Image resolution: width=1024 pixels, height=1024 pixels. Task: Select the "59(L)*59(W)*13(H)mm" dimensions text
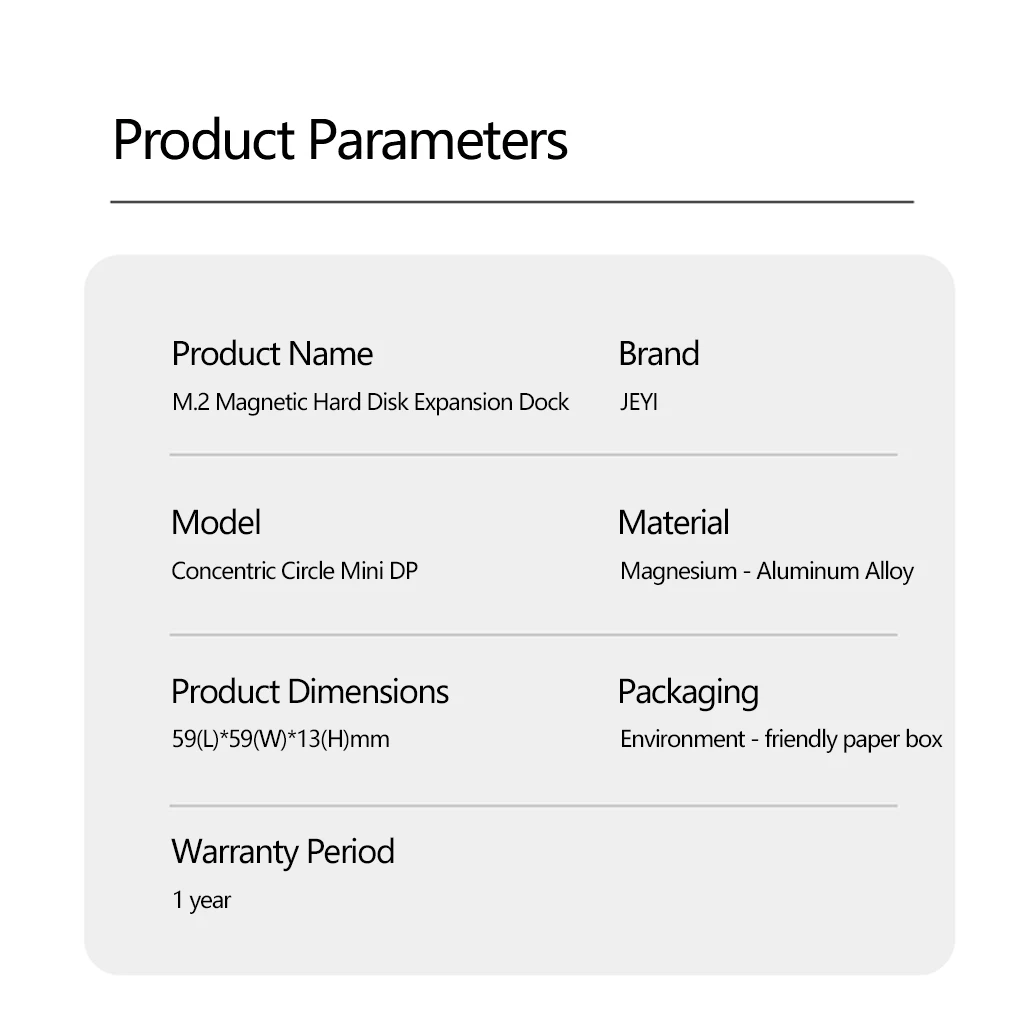[280, 740]
